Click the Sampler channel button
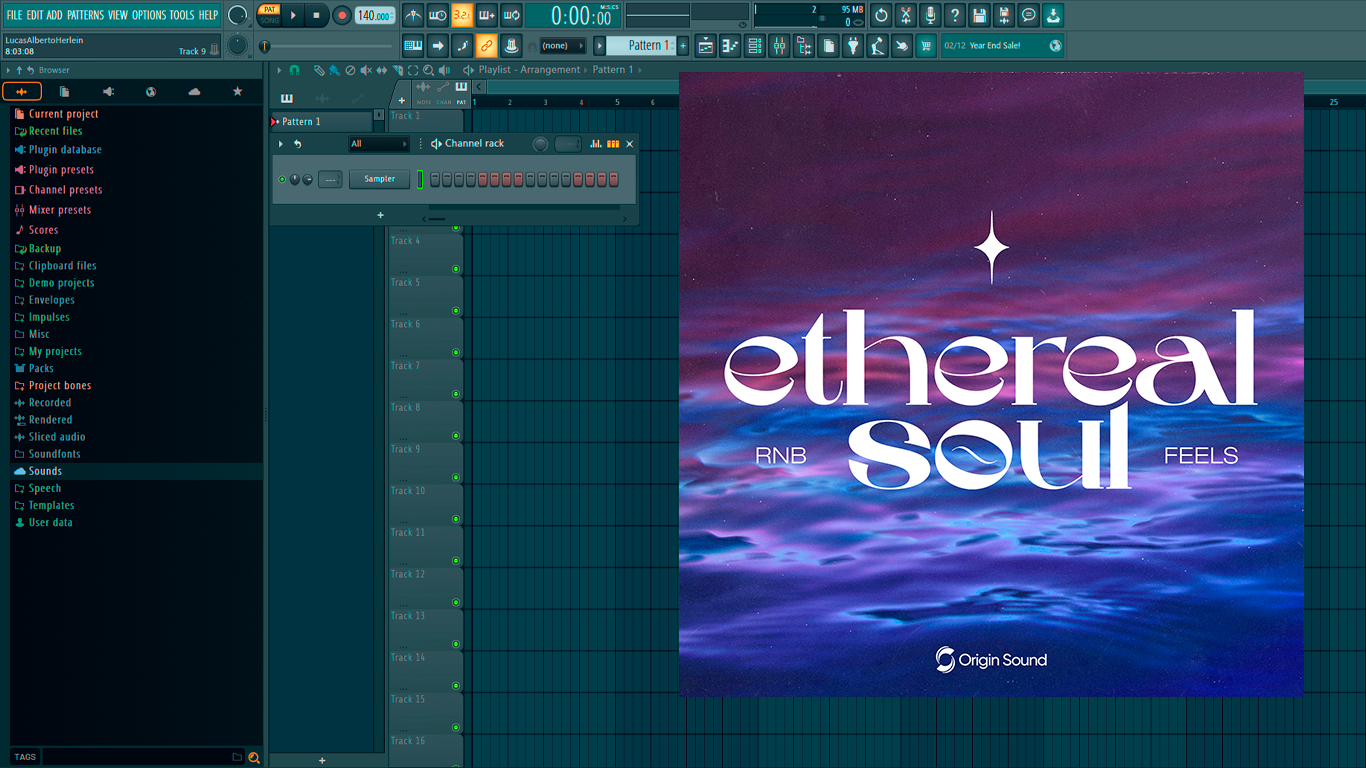 [379, 179]
